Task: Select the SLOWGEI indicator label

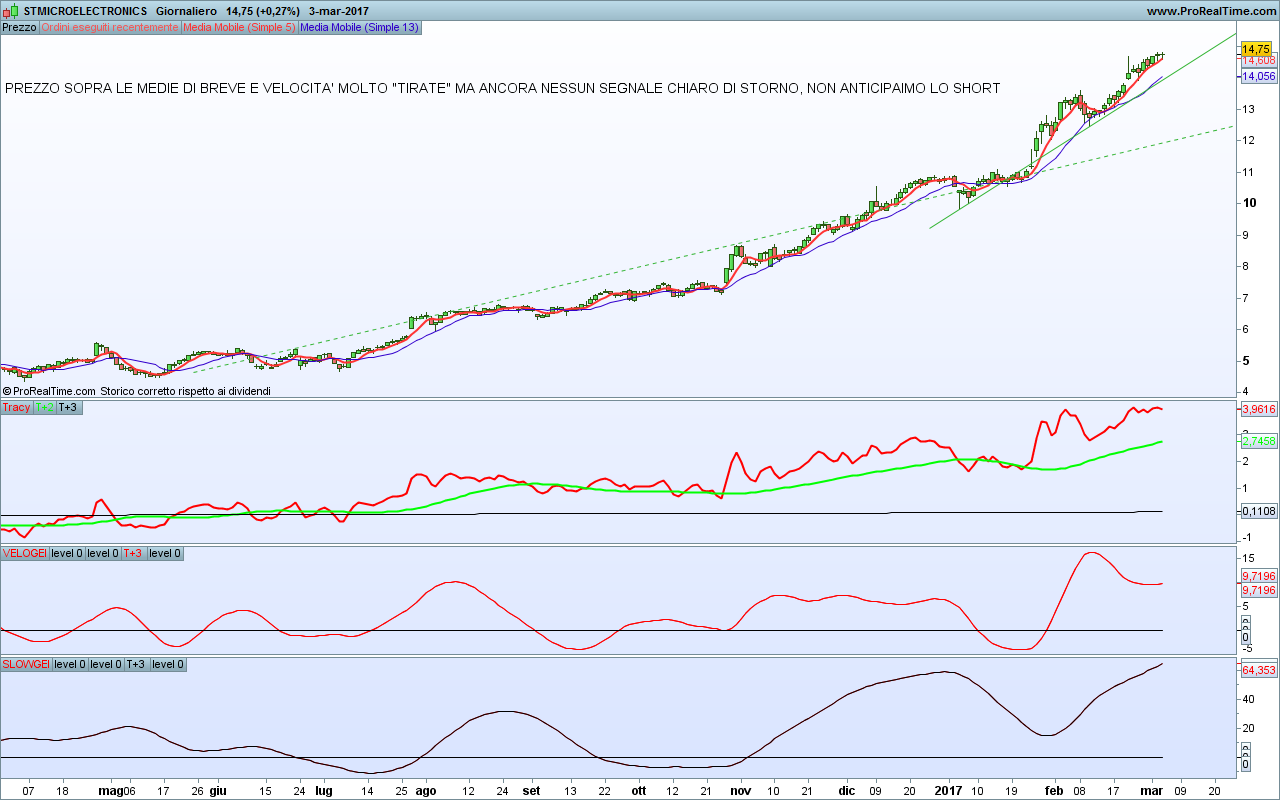Action: tap(26, 664)
